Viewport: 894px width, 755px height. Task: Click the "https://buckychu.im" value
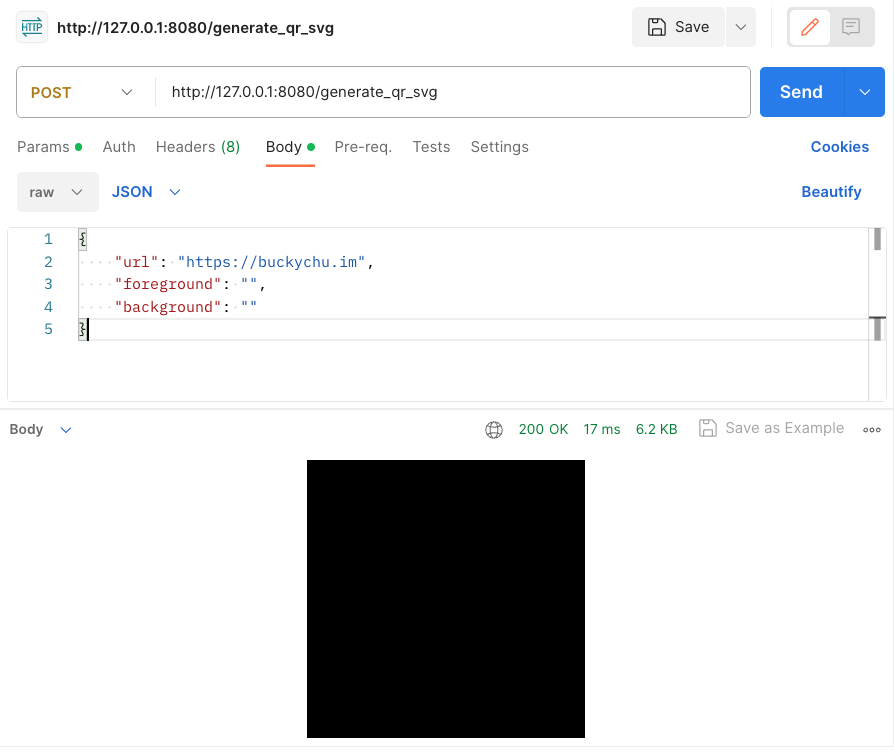(271, 262)
